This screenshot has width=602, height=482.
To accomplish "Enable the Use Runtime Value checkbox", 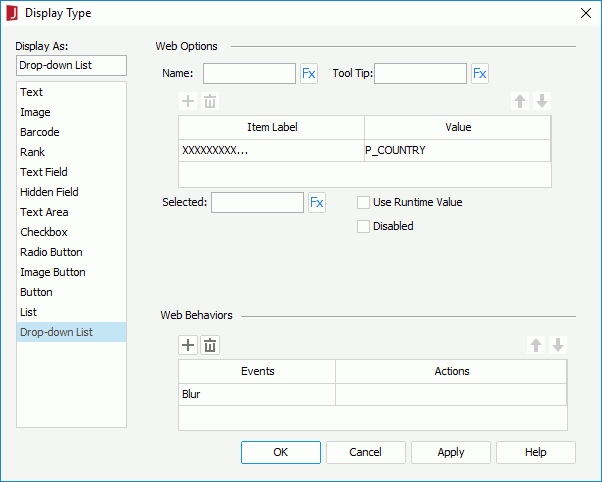I will click(365, 202).
